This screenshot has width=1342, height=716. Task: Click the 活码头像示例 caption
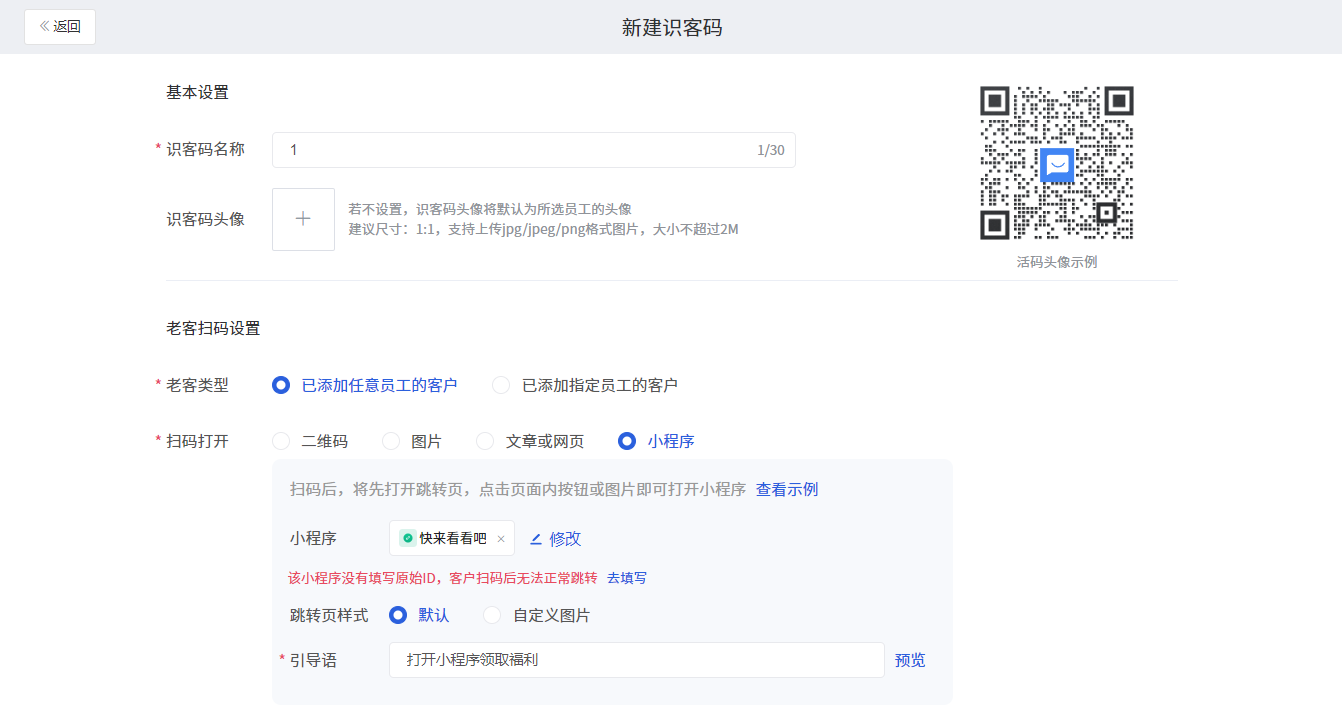point(1057,262)
